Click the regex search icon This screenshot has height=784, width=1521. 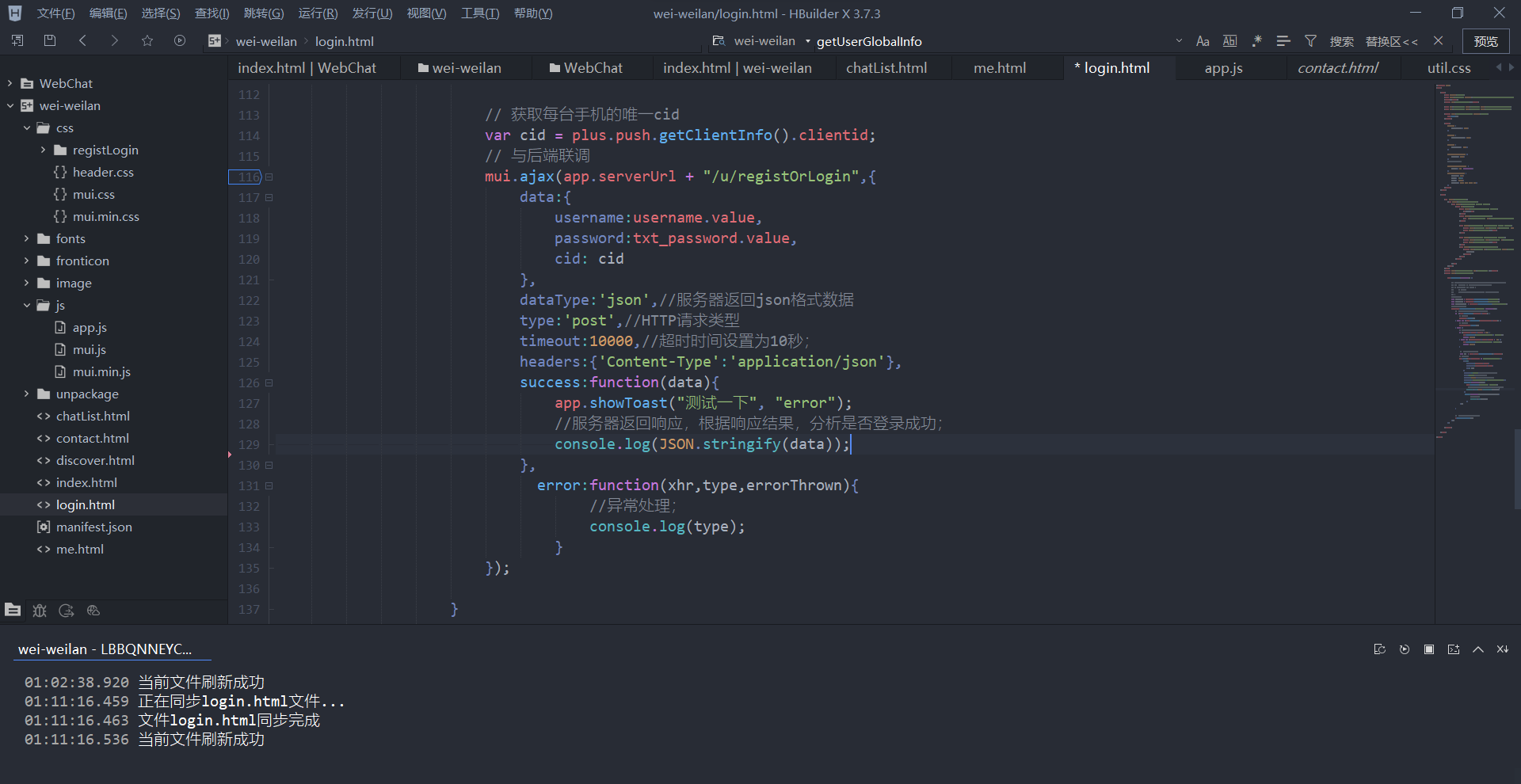click(1256, 41)
